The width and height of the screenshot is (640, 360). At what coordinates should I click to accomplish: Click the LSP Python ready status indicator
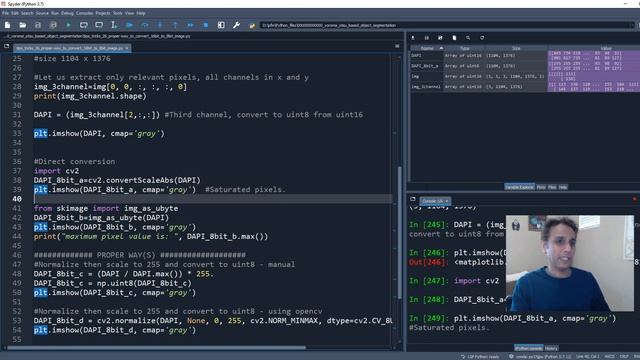coord(480,356)
